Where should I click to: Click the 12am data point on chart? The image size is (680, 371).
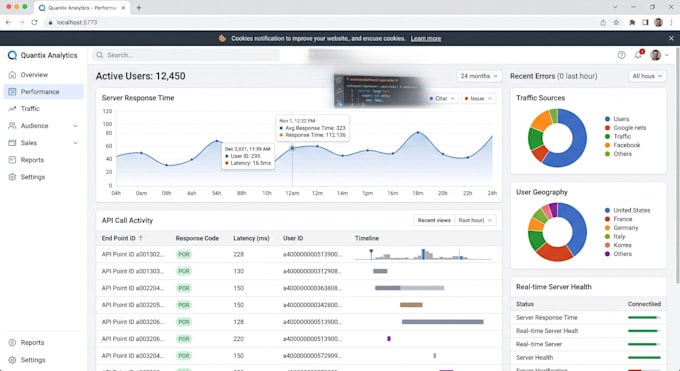[292, 148]
